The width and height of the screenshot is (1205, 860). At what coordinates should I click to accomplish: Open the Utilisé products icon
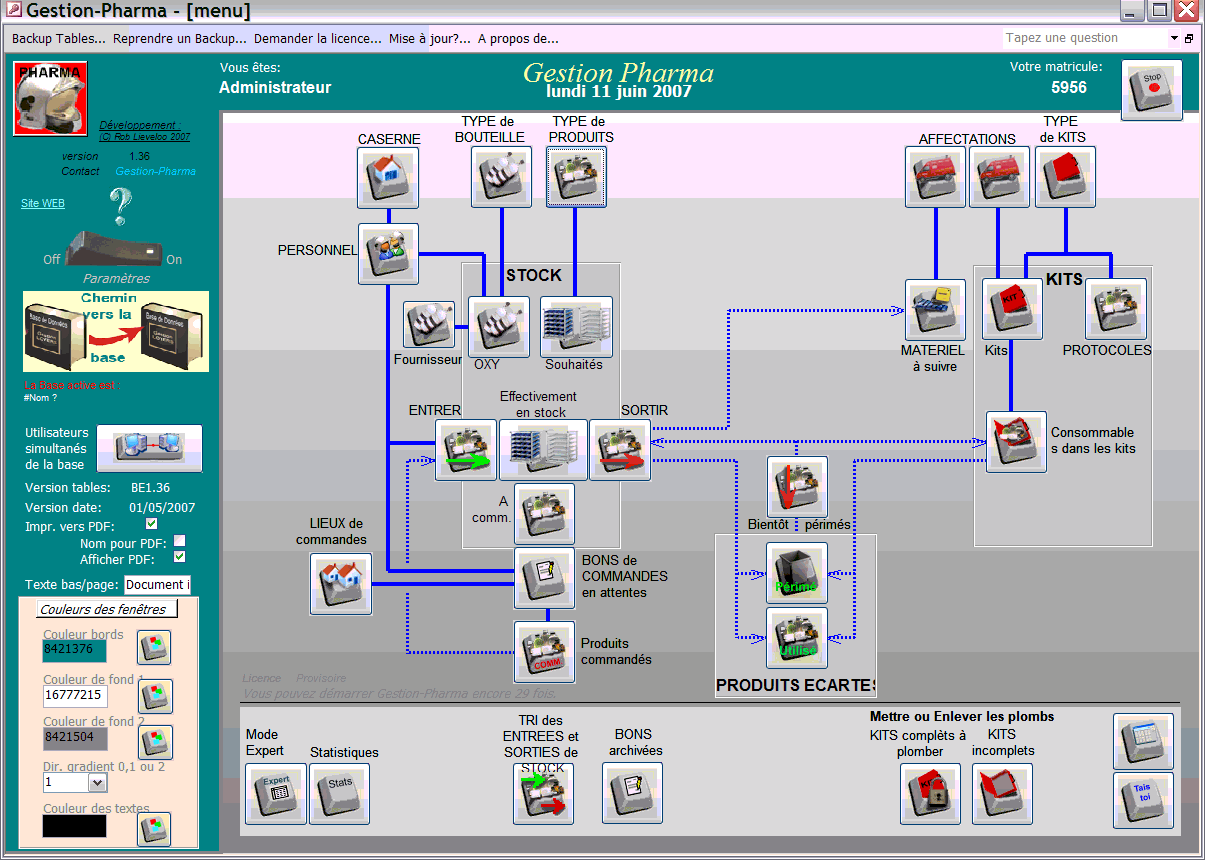(797, 638)
